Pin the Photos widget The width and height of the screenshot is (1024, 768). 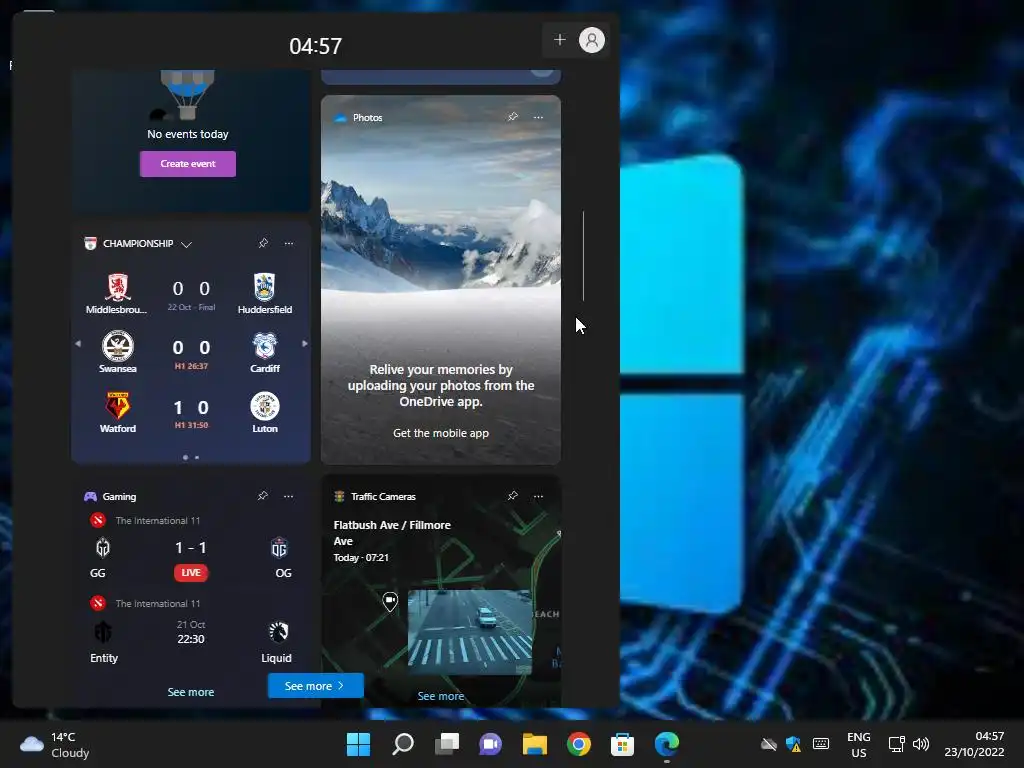pos(513,117)
